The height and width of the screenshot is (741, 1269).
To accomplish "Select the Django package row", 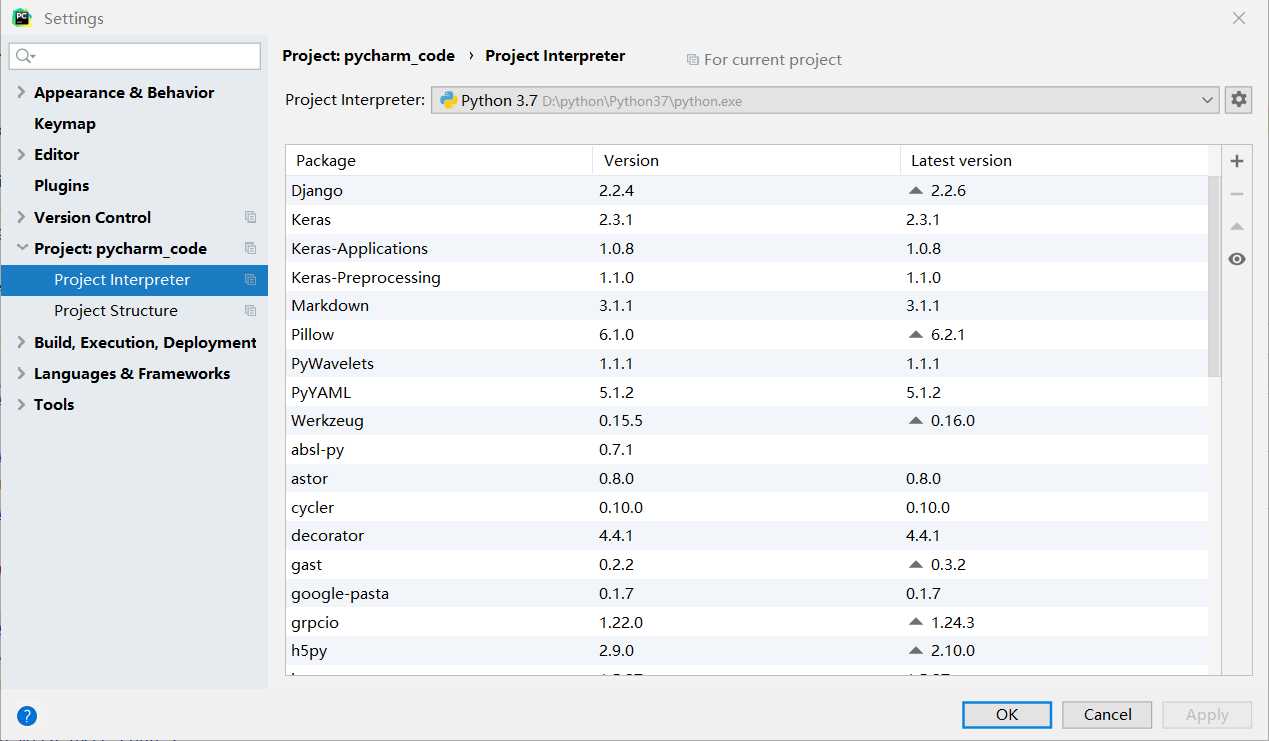I will point(747,190).
